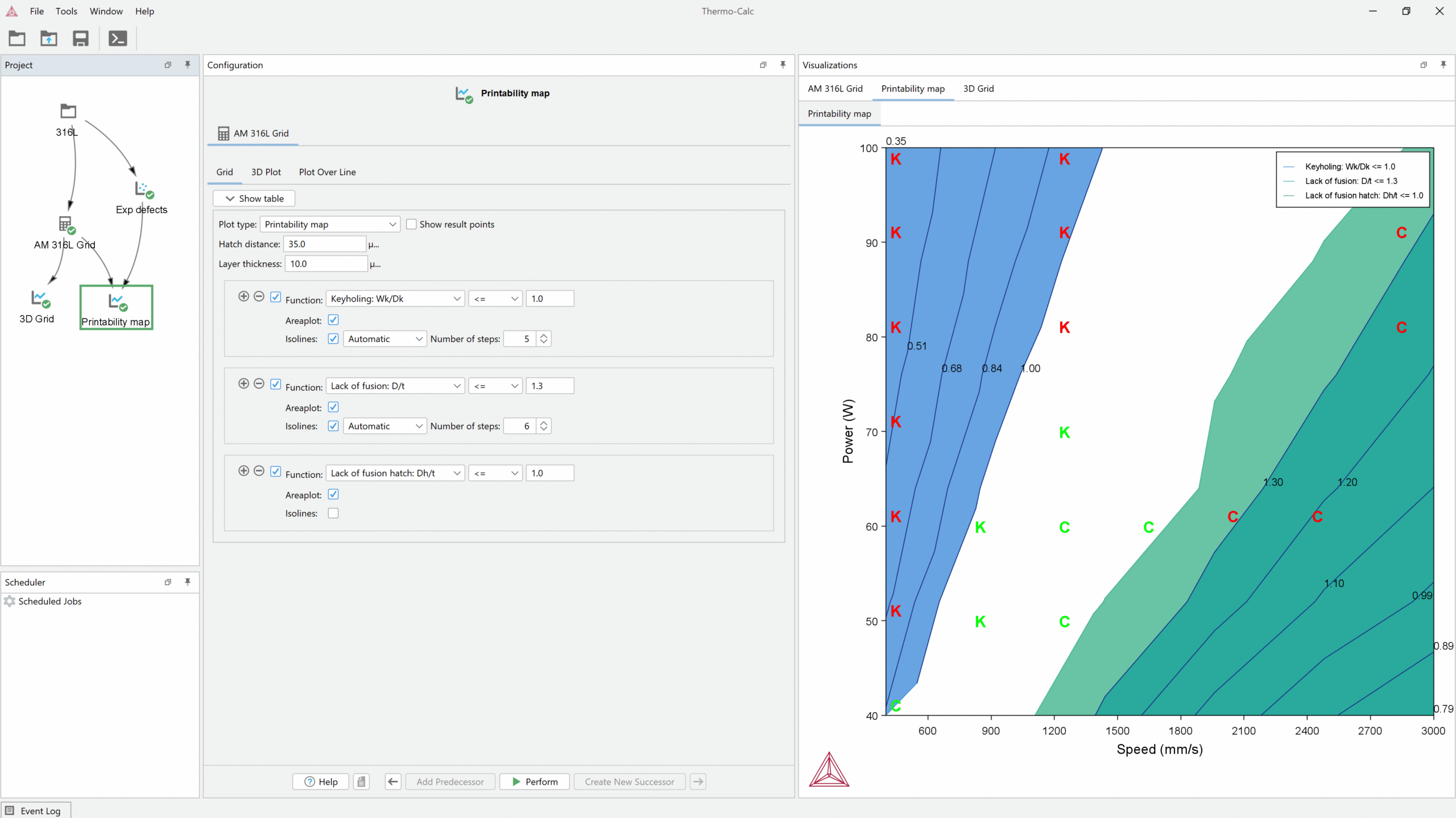Switch to the Plot Over Line tab

[x=327, y=172]
